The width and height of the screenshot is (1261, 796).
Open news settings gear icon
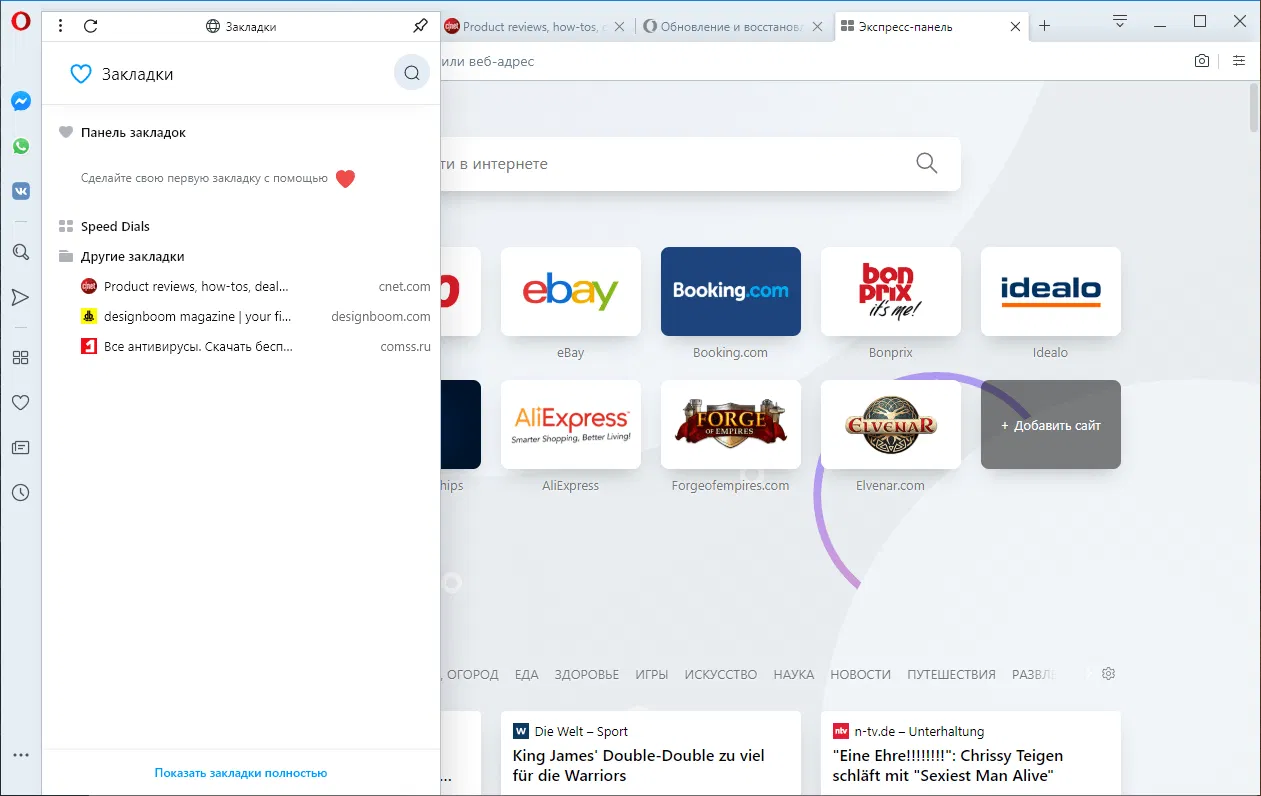1108,674
